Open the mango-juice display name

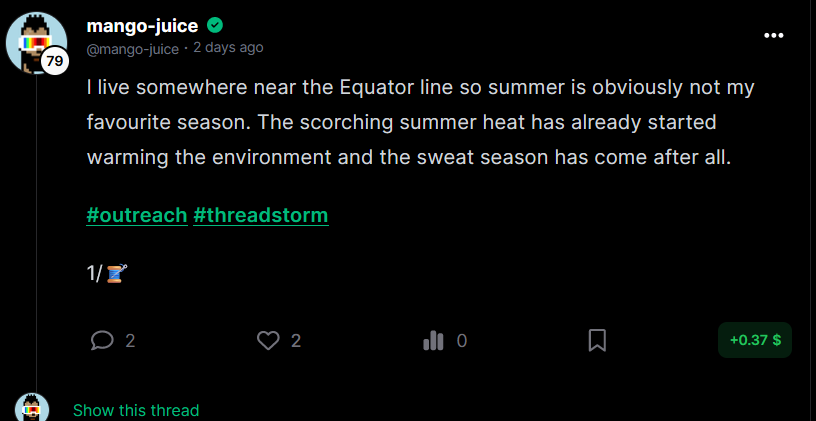[x=142, y=25]
